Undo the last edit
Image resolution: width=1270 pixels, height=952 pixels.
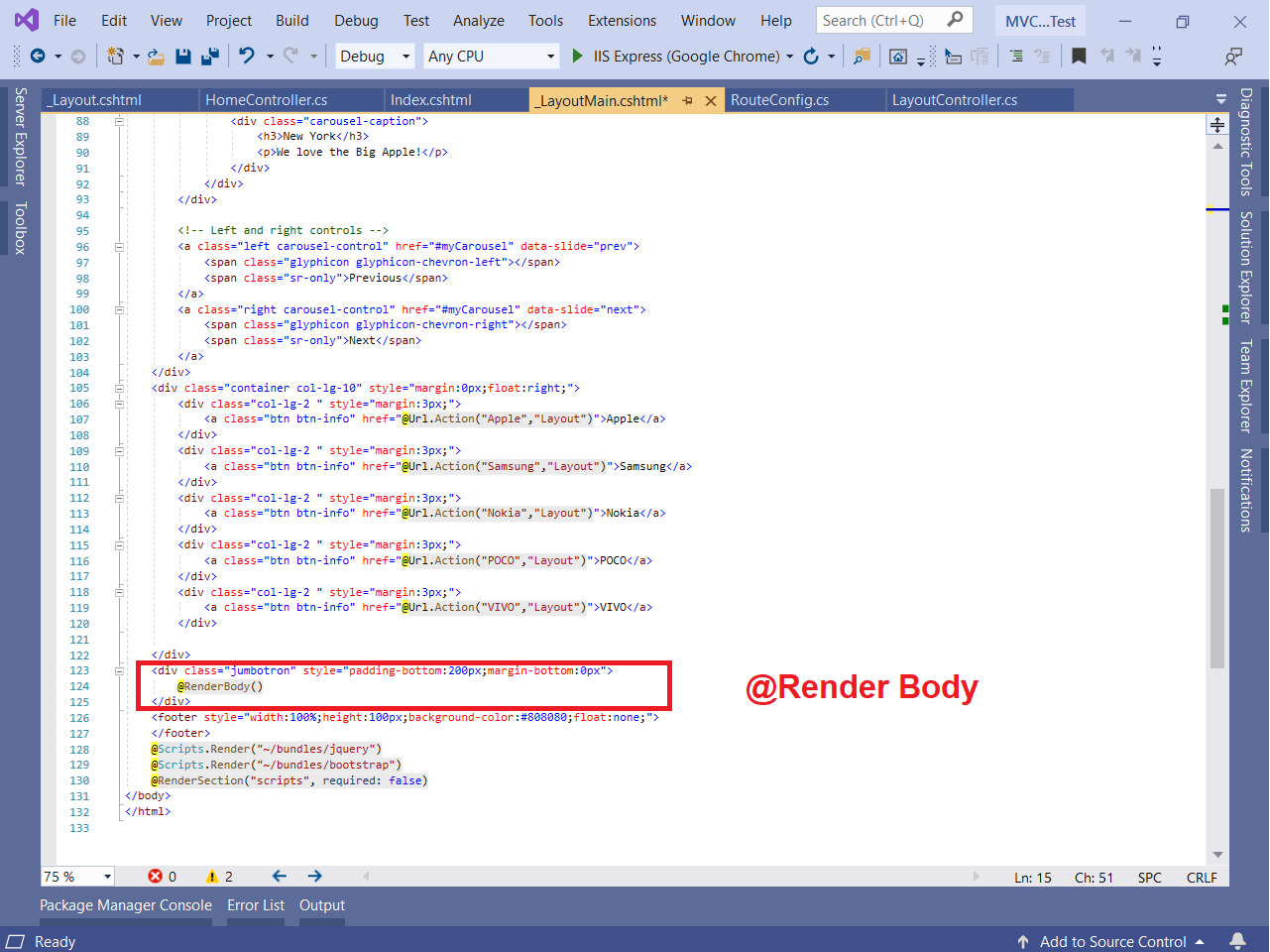(246, 57)
